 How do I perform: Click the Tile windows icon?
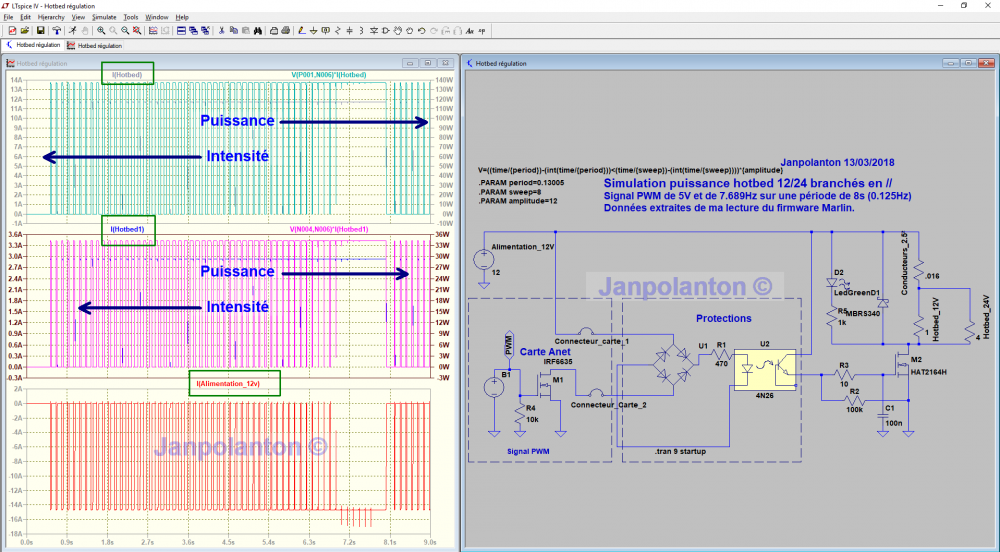[181, 31]
